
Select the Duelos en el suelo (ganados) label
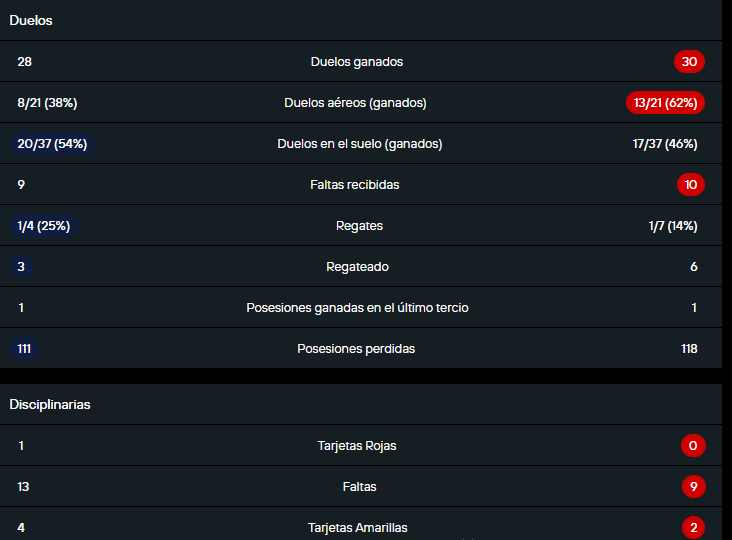pyautogui.click(x=359, y=144)
